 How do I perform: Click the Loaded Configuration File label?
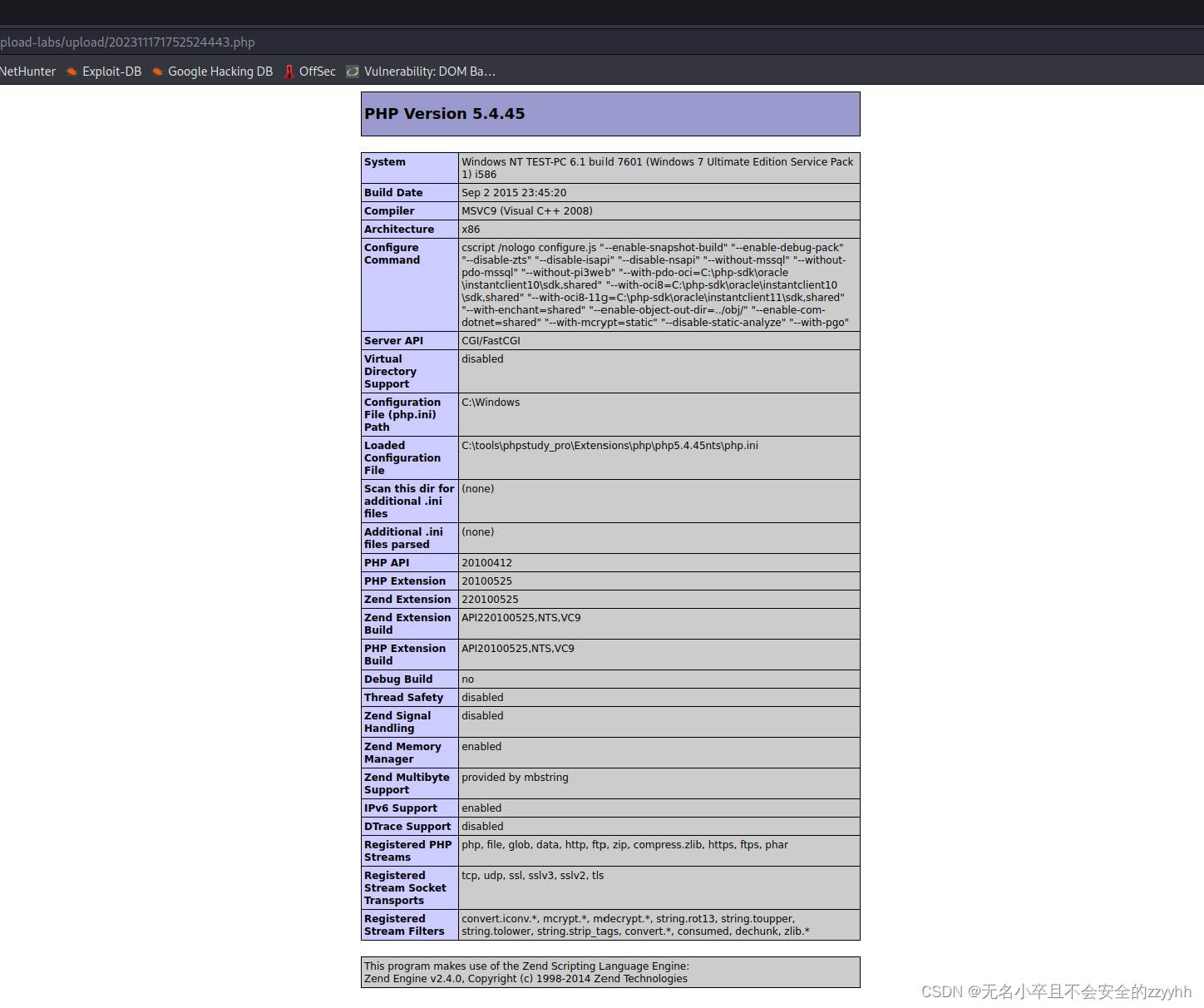402,458
